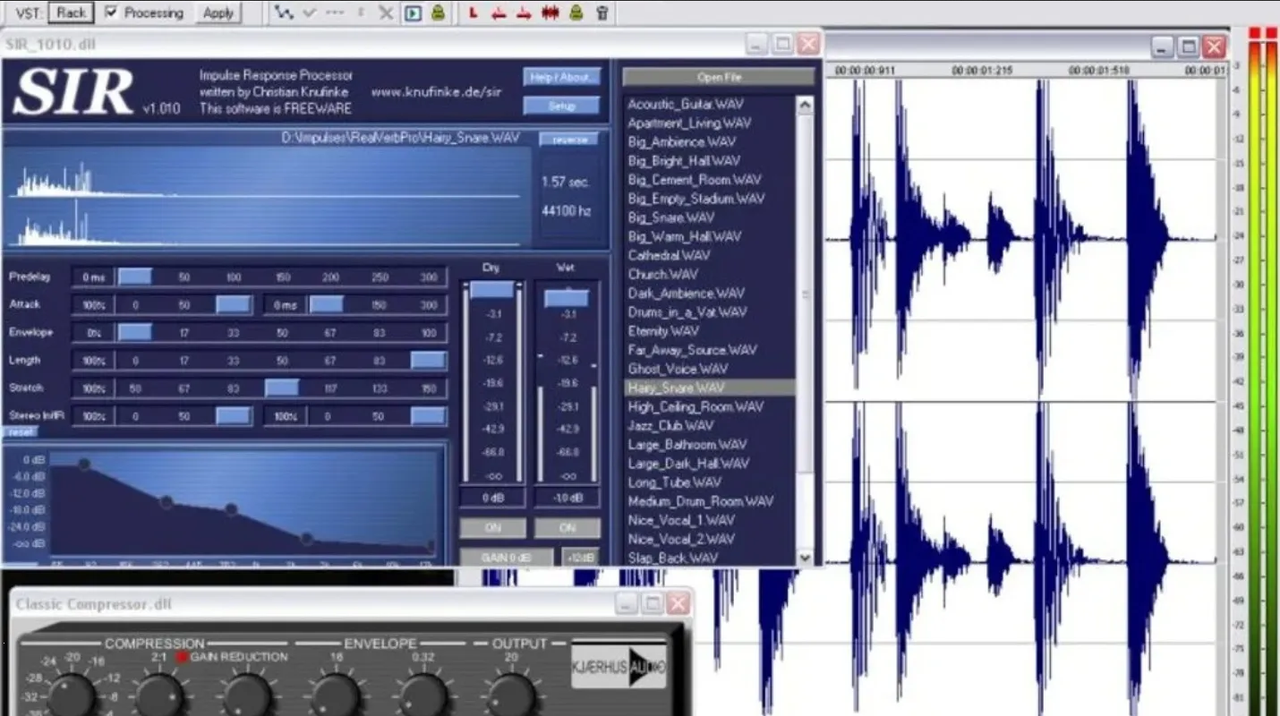Click the red L marker toolbar icon
Viewport: 1280px width, 716px height.
473,13
